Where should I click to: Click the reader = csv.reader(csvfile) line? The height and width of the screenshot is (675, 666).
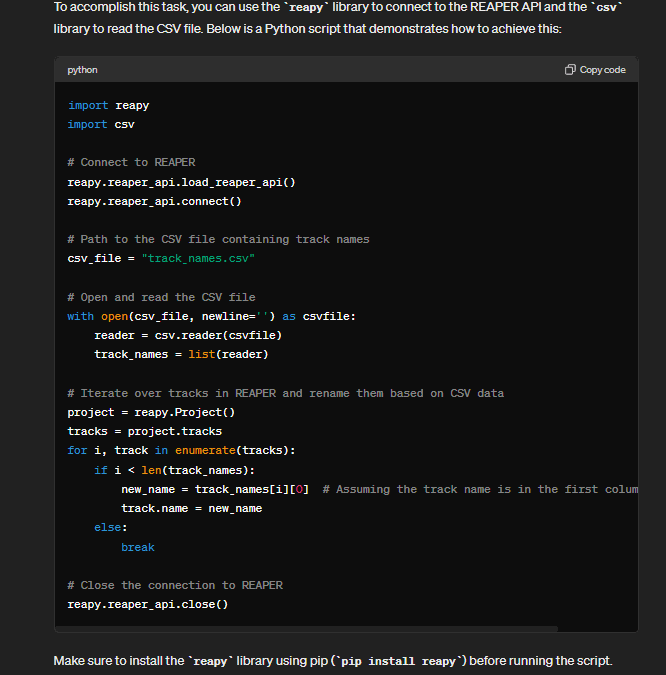point(188,335)
